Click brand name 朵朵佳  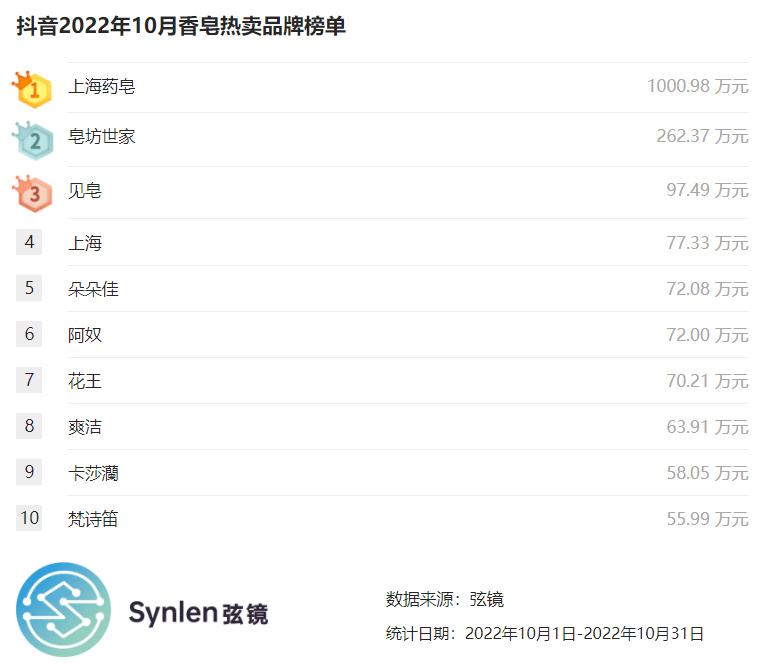point(93,289)
